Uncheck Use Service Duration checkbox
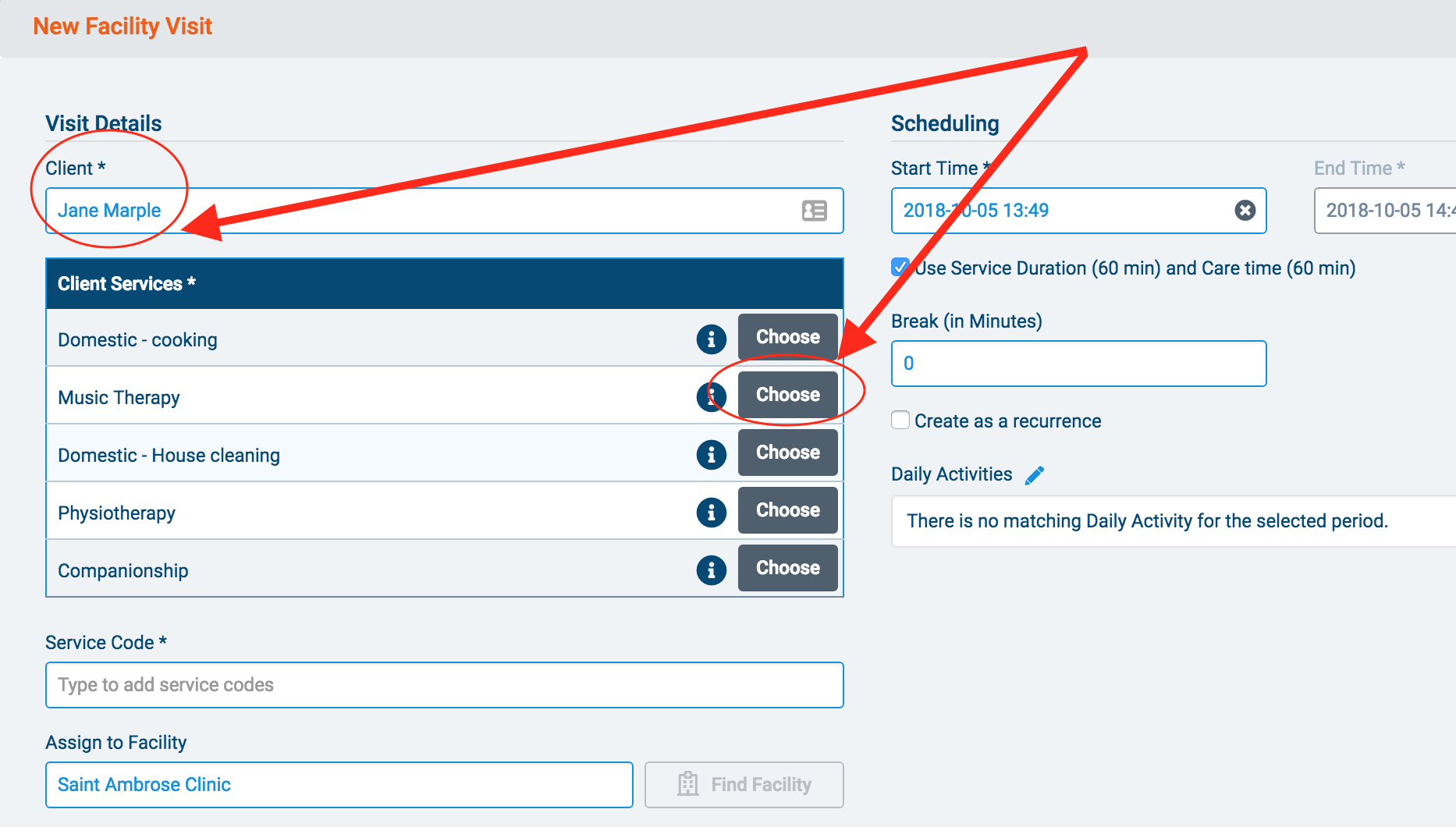The width and height of the screenshot is (1456, 827). pos(900,268)
